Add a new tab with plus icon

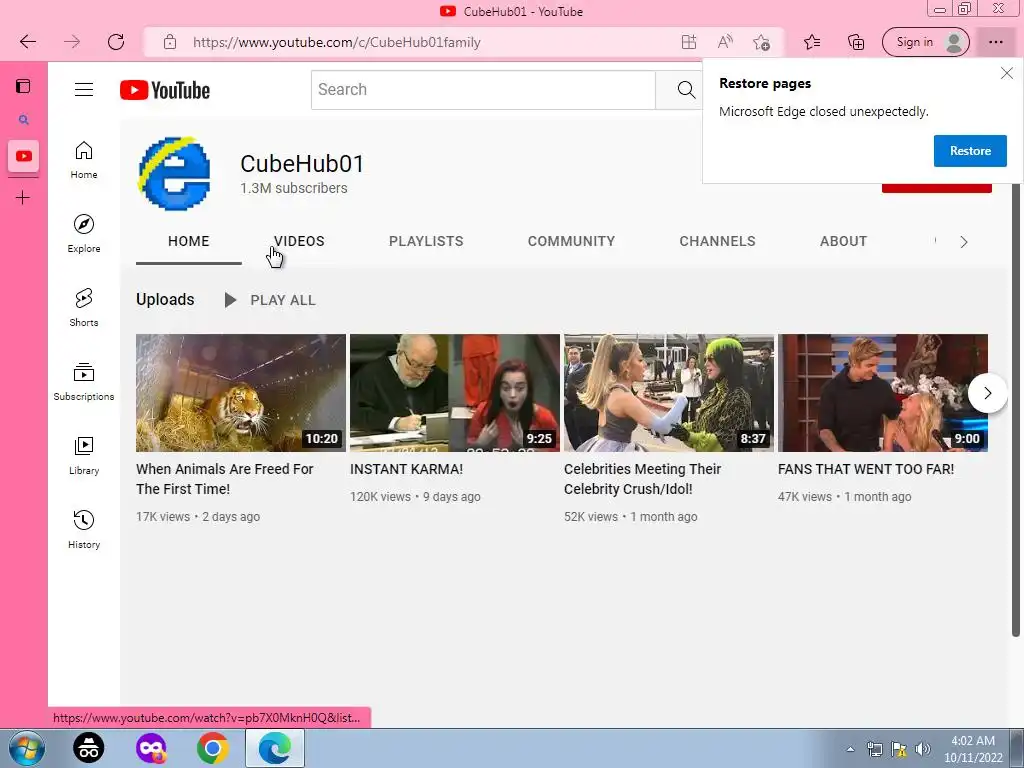(x=23, y=197)
